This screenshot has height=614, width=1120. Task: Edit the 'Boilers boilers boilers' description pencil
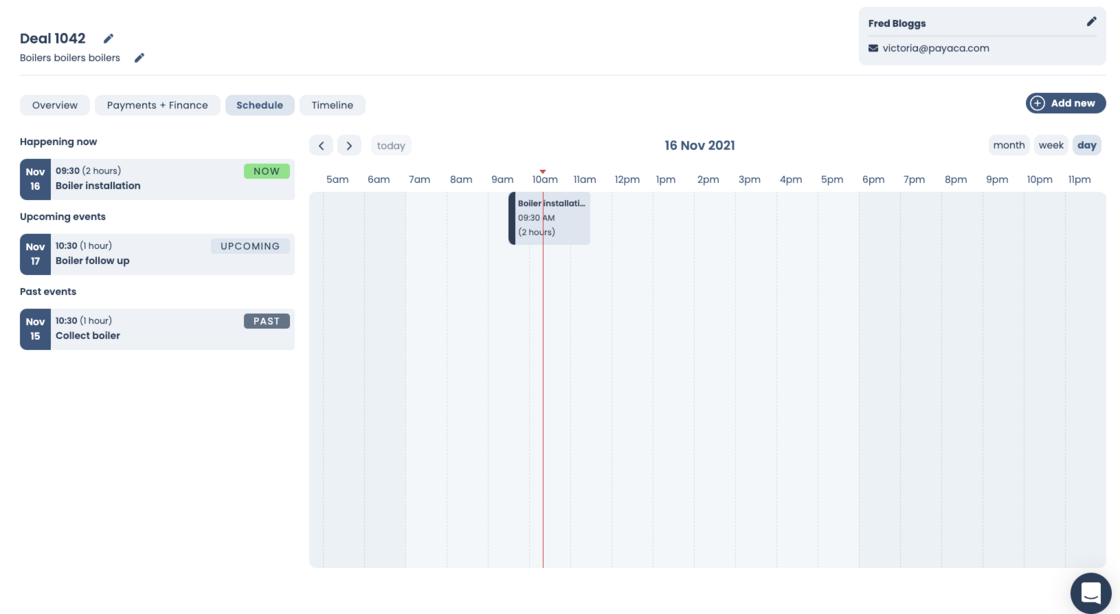coord(139,58)
